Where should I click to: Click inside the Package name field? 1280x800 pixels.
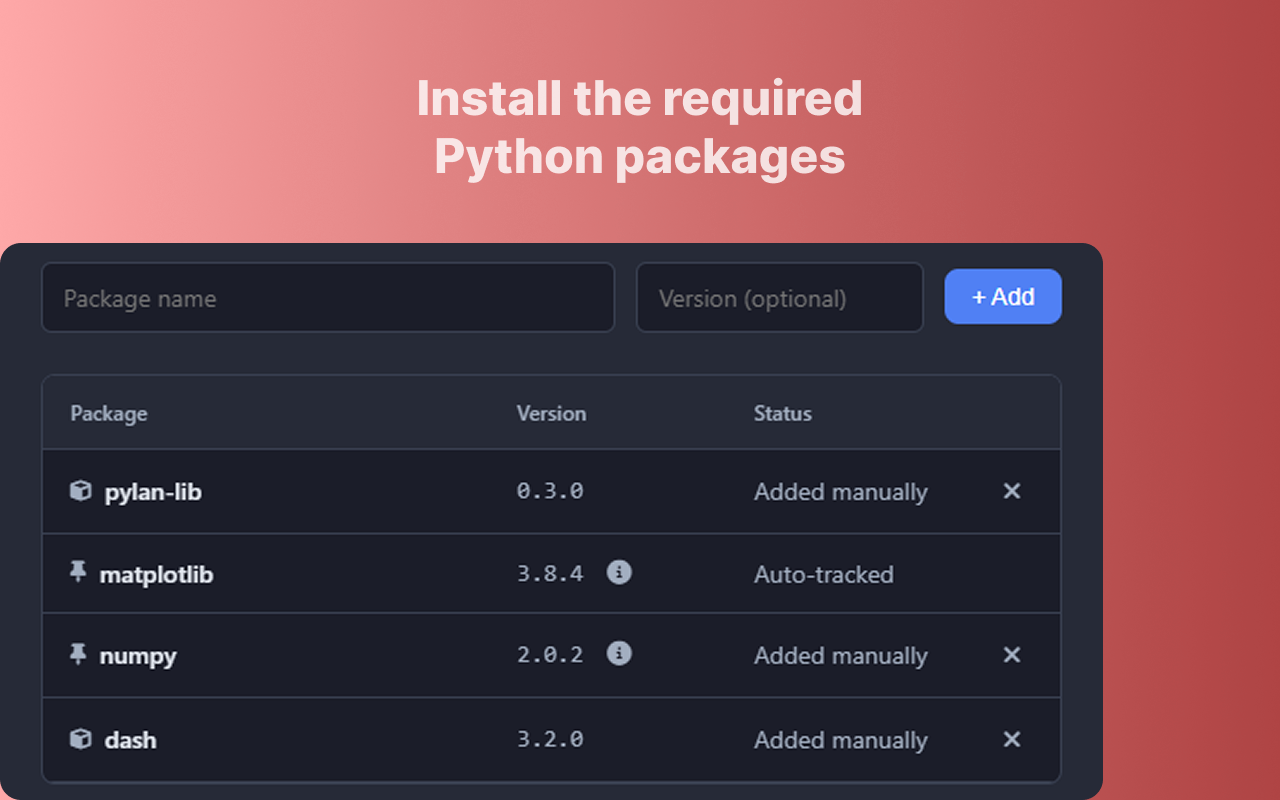[328, 297]
